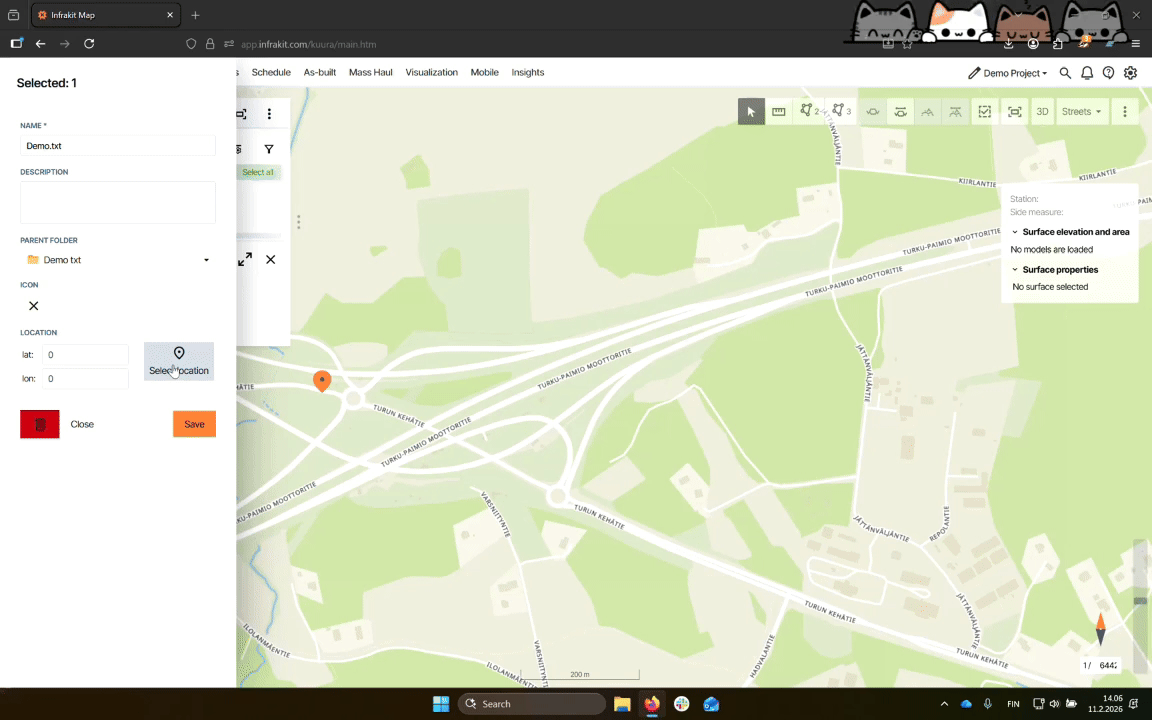The height and width of the screenshot is (720, 1152).
Task: Click the cross-section view tool icon
Action: tap(873, 112)
